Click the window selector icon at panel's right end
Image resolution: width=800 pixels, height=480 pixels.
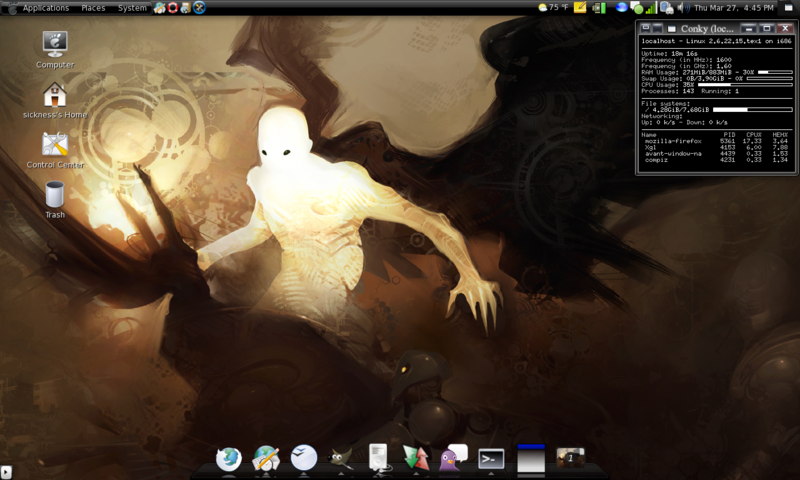tap(788, 8)
